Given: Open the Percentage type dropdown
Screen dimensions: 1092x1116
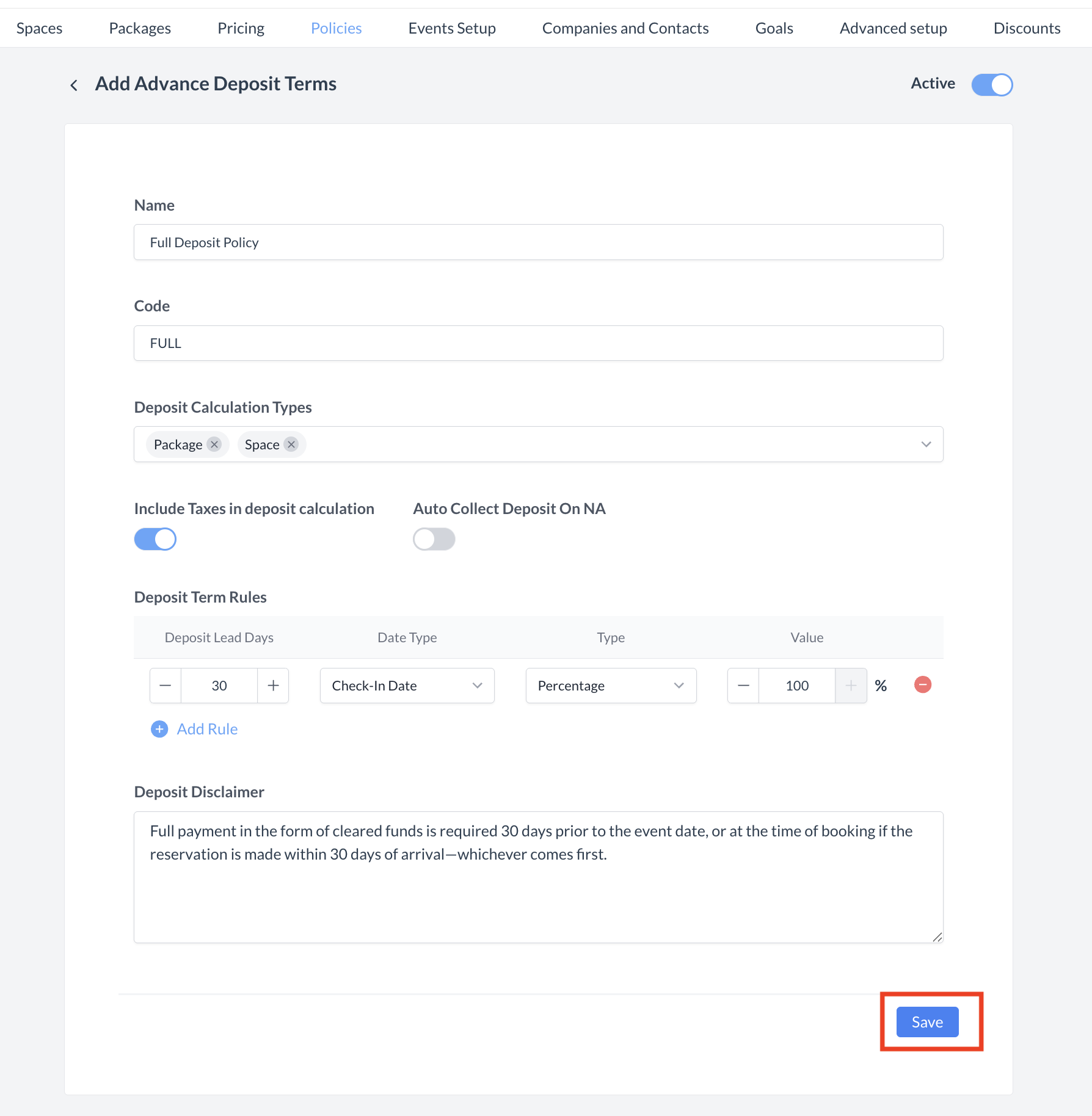Looking at the screenshot, I should click(611, 686).
